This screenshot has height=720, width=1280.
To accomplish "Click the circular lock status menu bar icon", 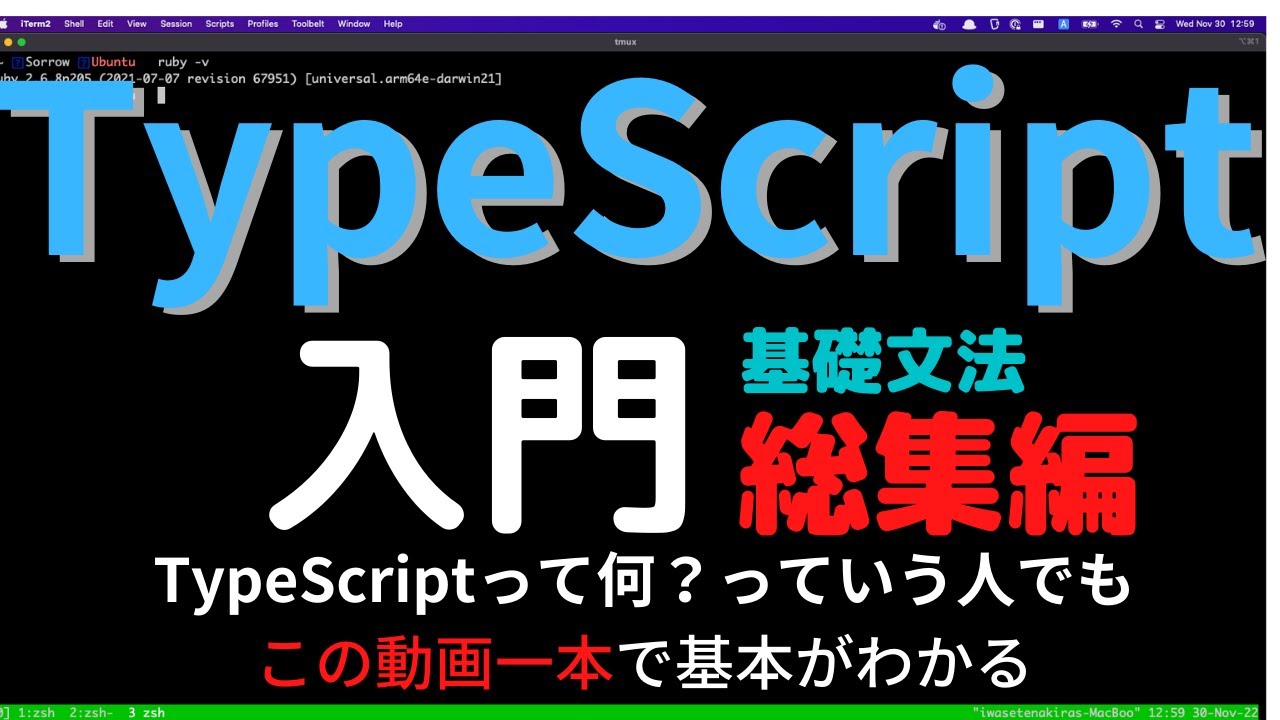I will 1015,24.
